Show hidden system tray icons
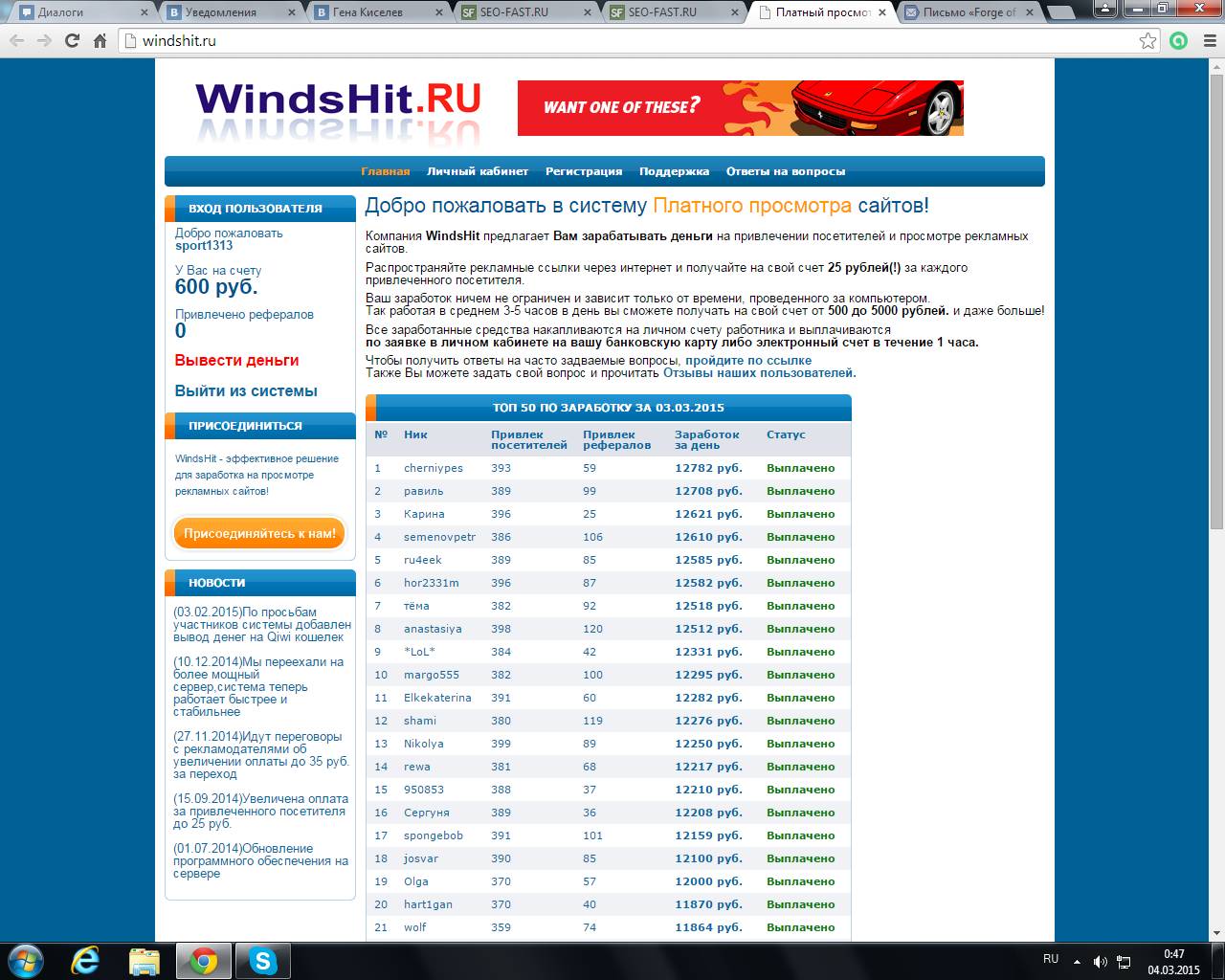The width and height of the screenshot is (1225, 980). (x=1078, y=960)
